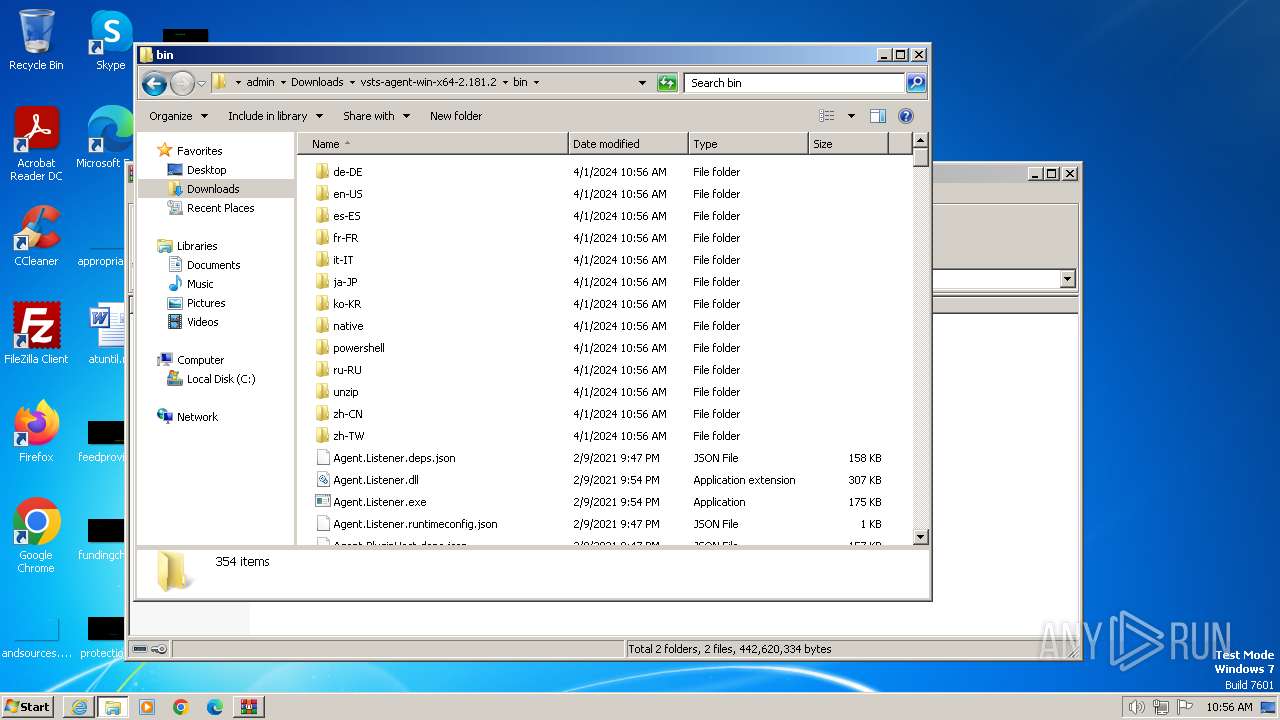The height and width of the screenshot is (720, 1280).
Task: Select the en-US folder
Action: tap(347, 194)
